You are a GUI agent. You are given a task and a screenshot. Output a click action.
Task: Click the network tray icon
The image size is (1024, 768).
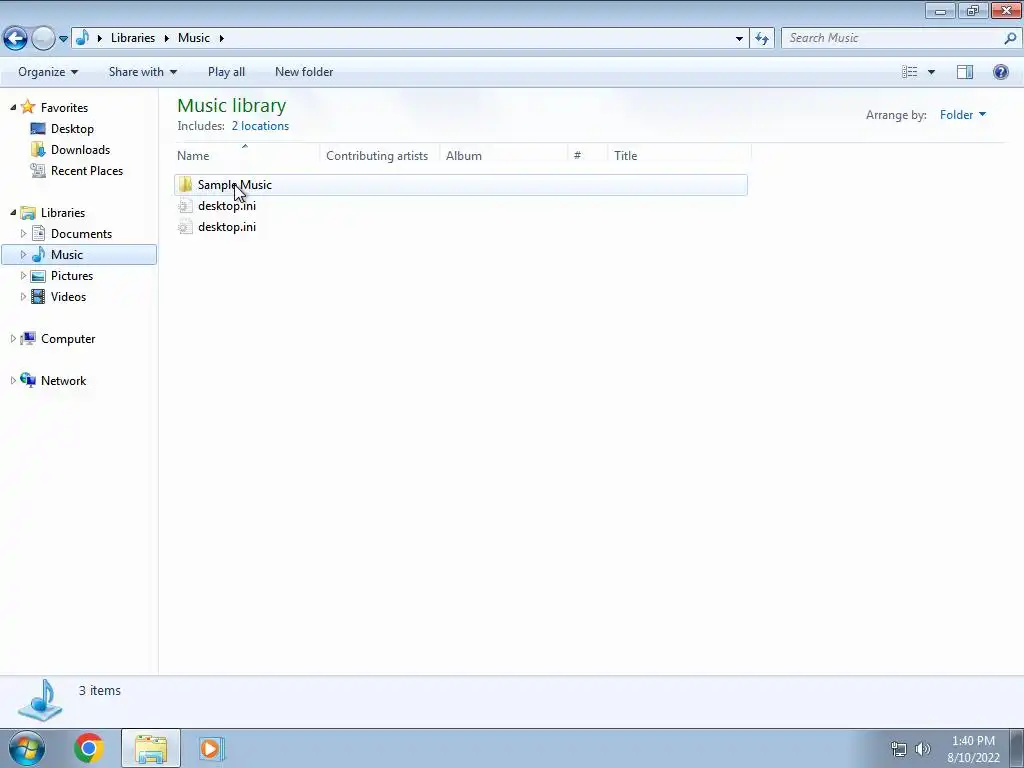coord(899,749)
